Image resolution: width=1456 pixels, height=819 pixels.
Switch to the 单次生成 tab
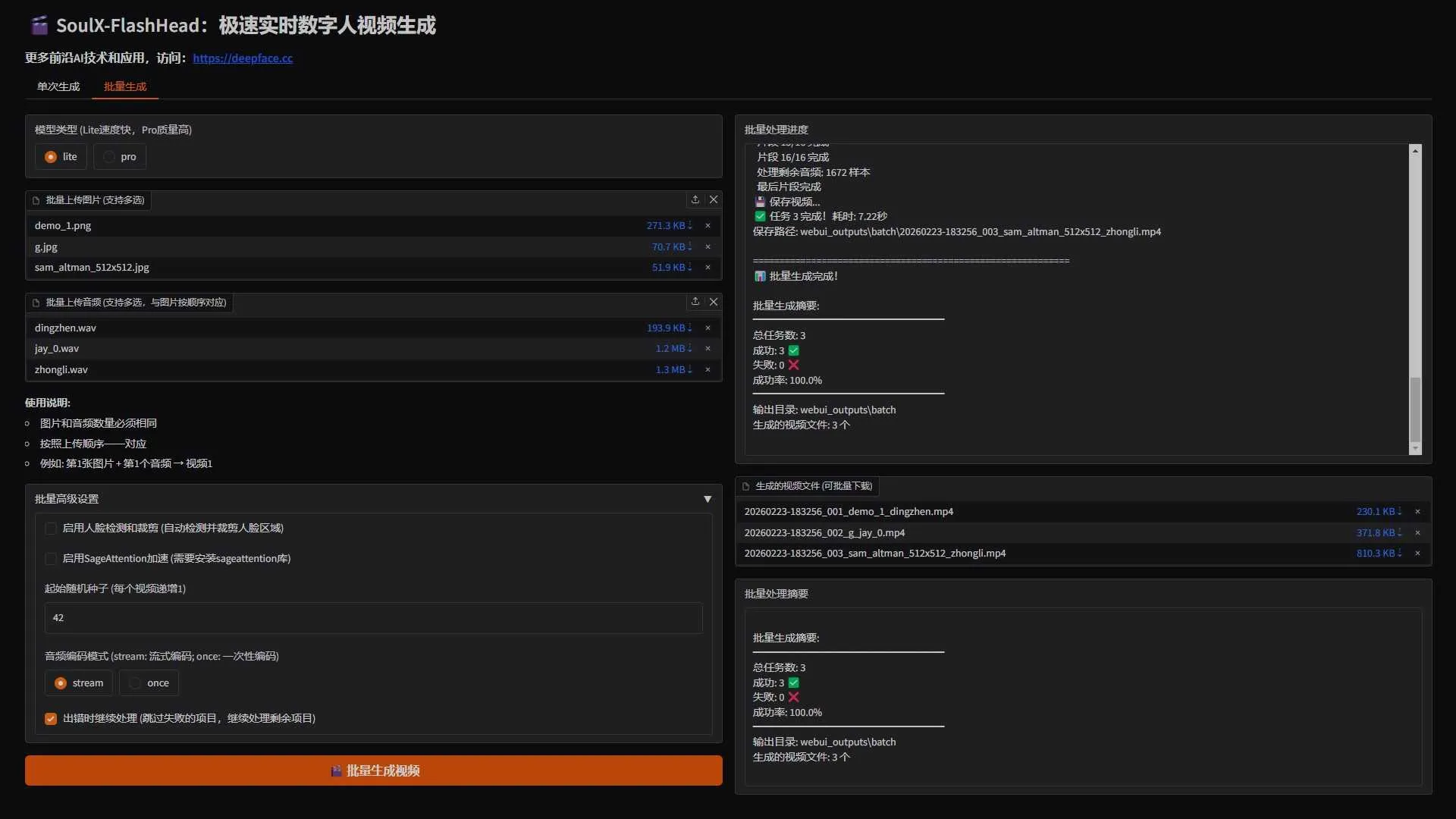tap(58, 86)
